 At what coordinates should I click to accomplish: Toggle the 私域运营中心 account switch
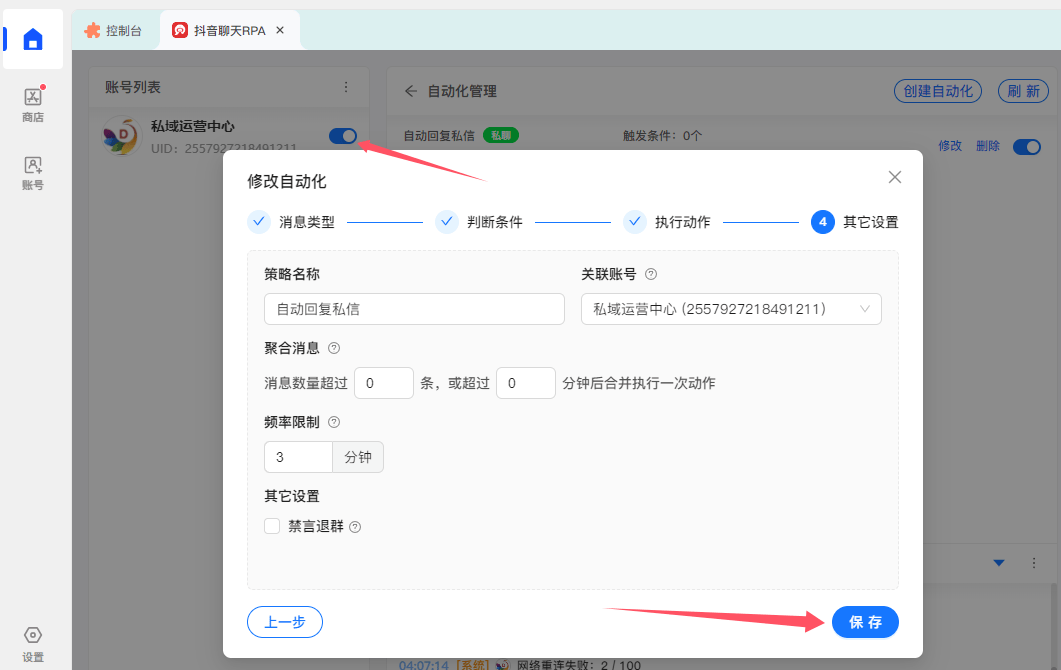343,136
